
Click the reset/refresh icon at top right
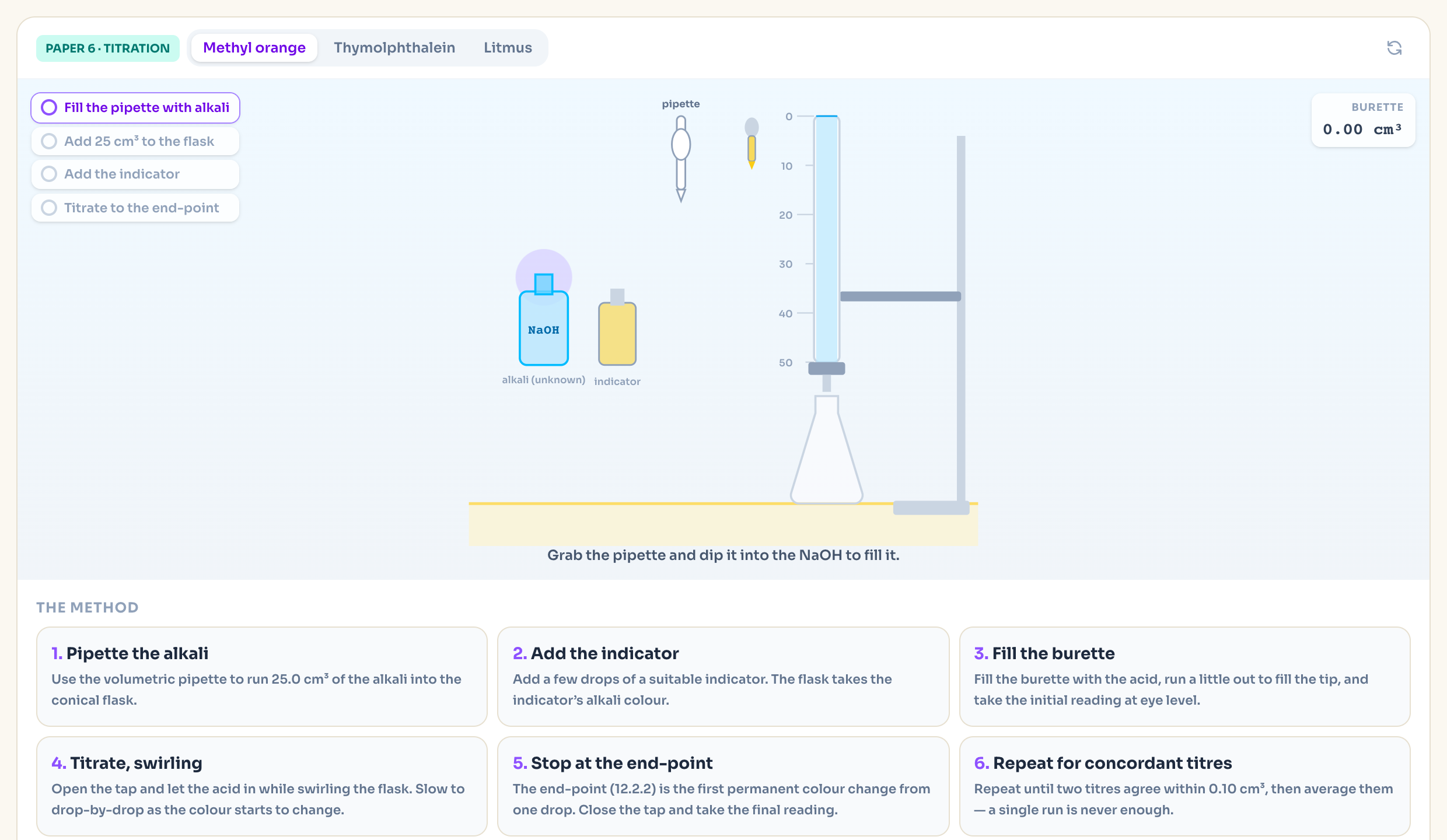[x=1394, y=48]
